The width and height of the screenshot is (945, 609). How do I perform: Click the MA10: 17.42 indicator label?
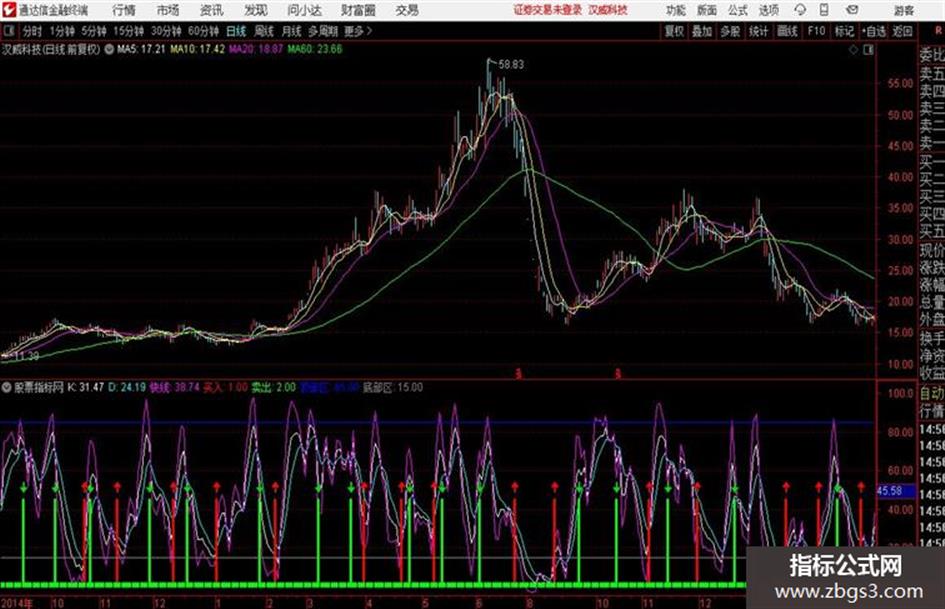(198, 49)
